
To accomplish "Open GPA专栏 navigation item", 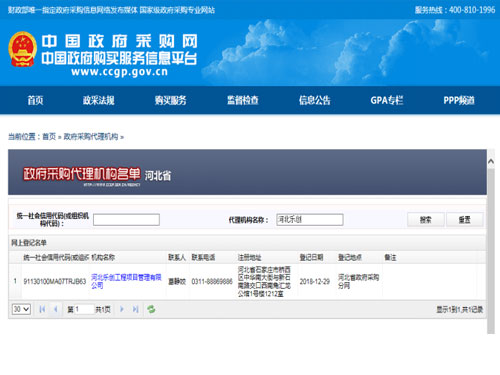I will tap(387, 100).
